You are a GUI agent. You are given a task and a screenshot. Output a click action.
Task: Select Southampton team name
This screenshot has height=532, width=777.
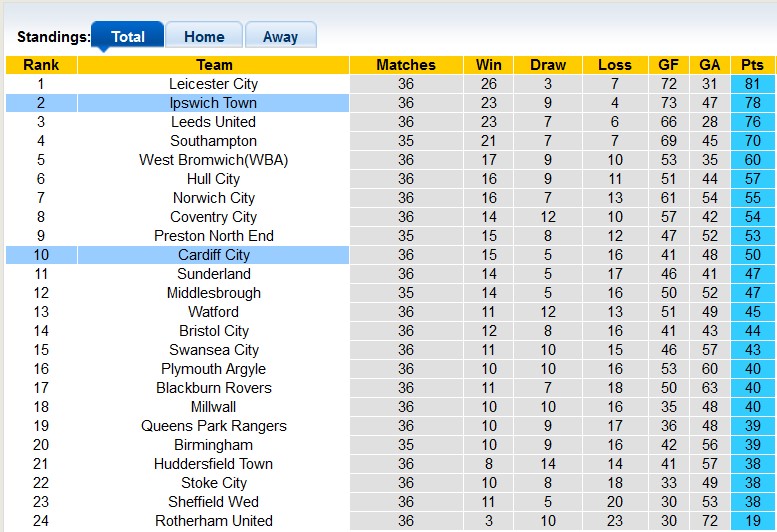(213, 141)
